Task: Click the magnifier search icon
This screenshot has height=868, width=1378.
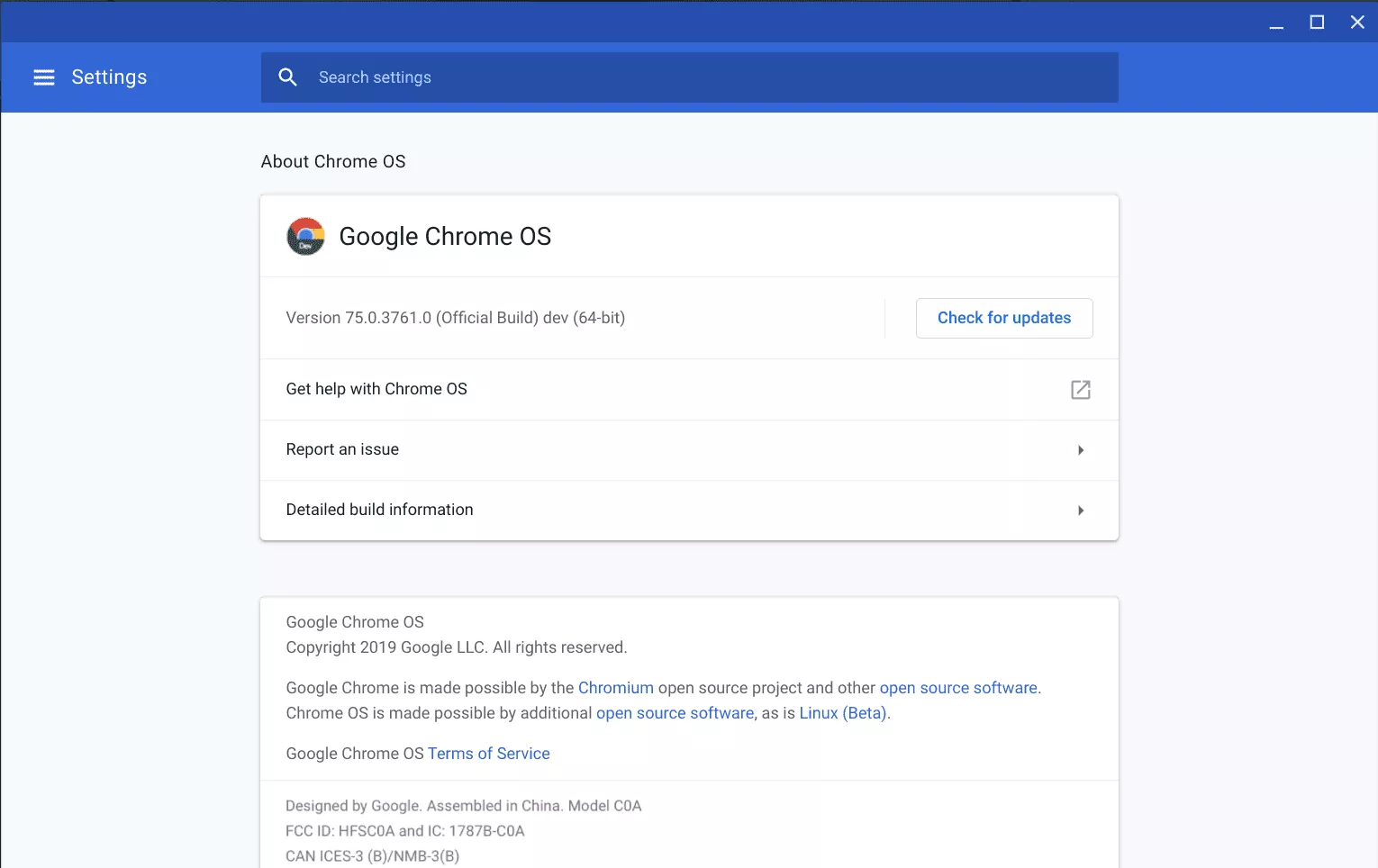Action: pyautogui.click(x=287, y=77)
